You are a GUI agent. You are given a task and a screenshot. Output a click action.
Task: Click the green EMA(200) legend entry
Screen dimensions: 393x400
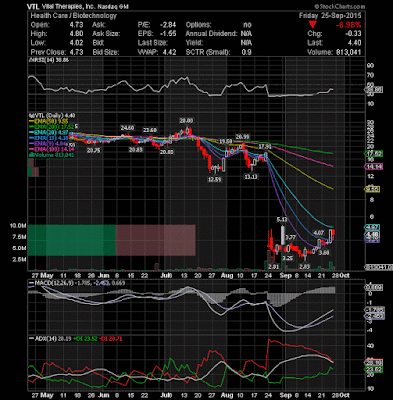click(52, 126)
